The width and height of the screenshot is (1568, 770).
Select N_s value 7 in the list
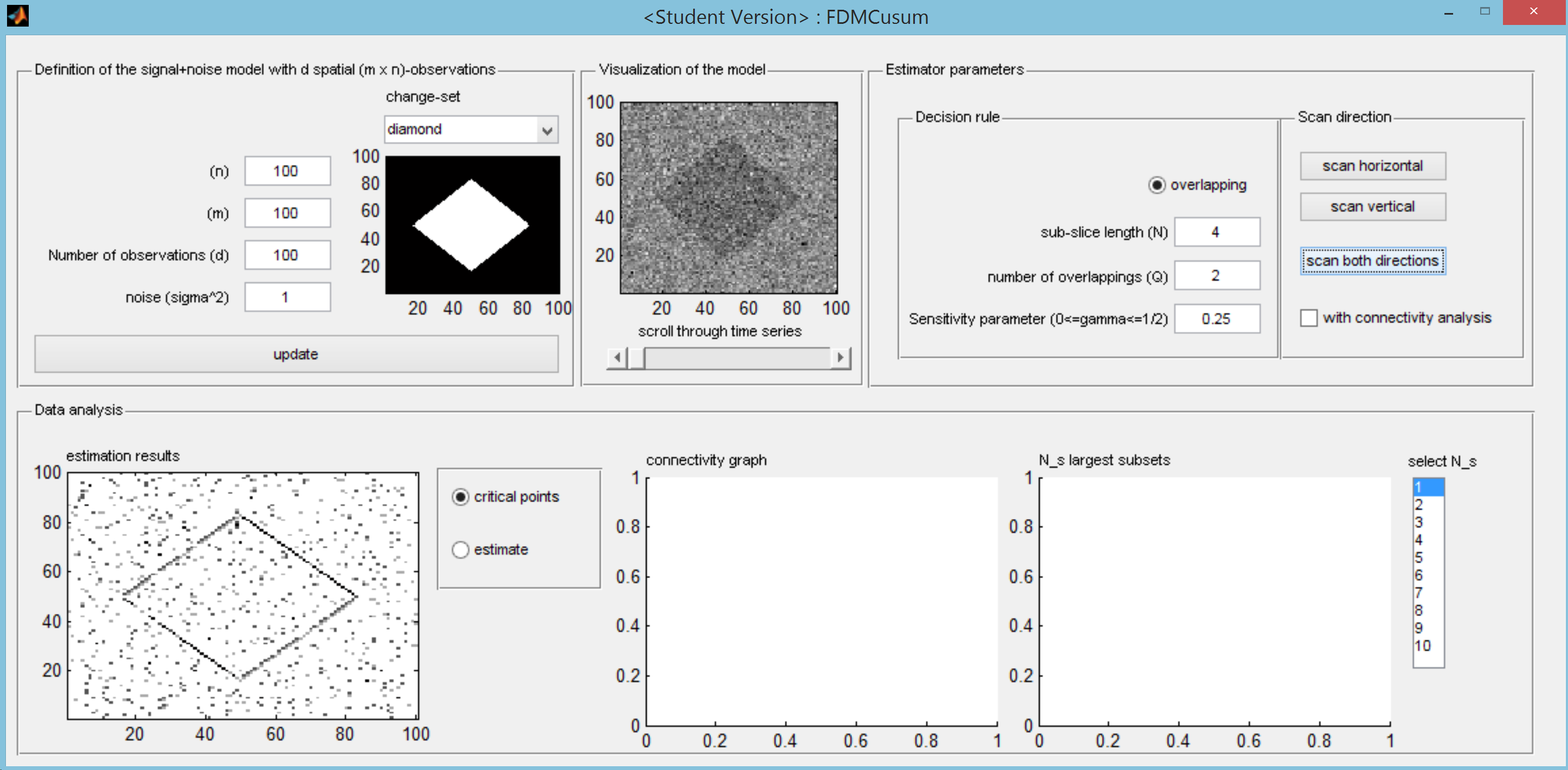point(1428,593)
